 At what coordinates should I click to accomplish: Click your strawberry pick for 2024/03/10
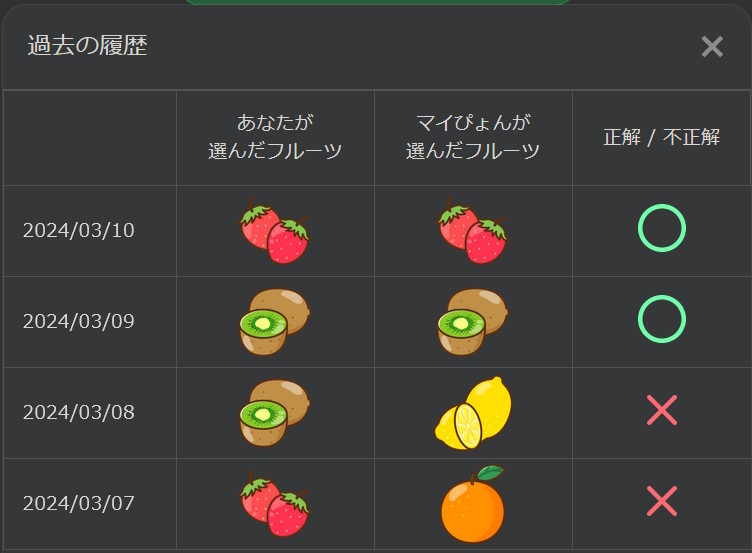tap(275, 231)
